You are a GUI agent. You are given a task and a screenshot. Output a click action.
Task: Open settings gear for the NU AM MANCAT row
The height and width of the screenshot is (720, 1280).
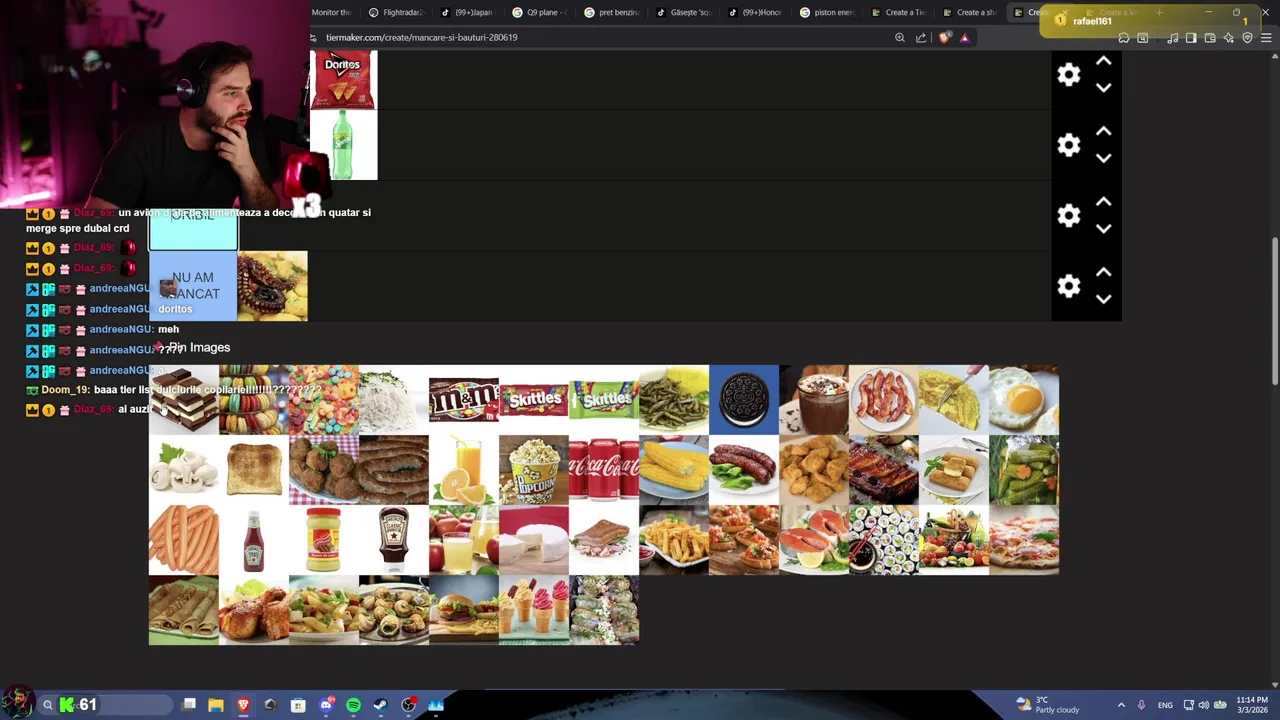[1069, 286]
